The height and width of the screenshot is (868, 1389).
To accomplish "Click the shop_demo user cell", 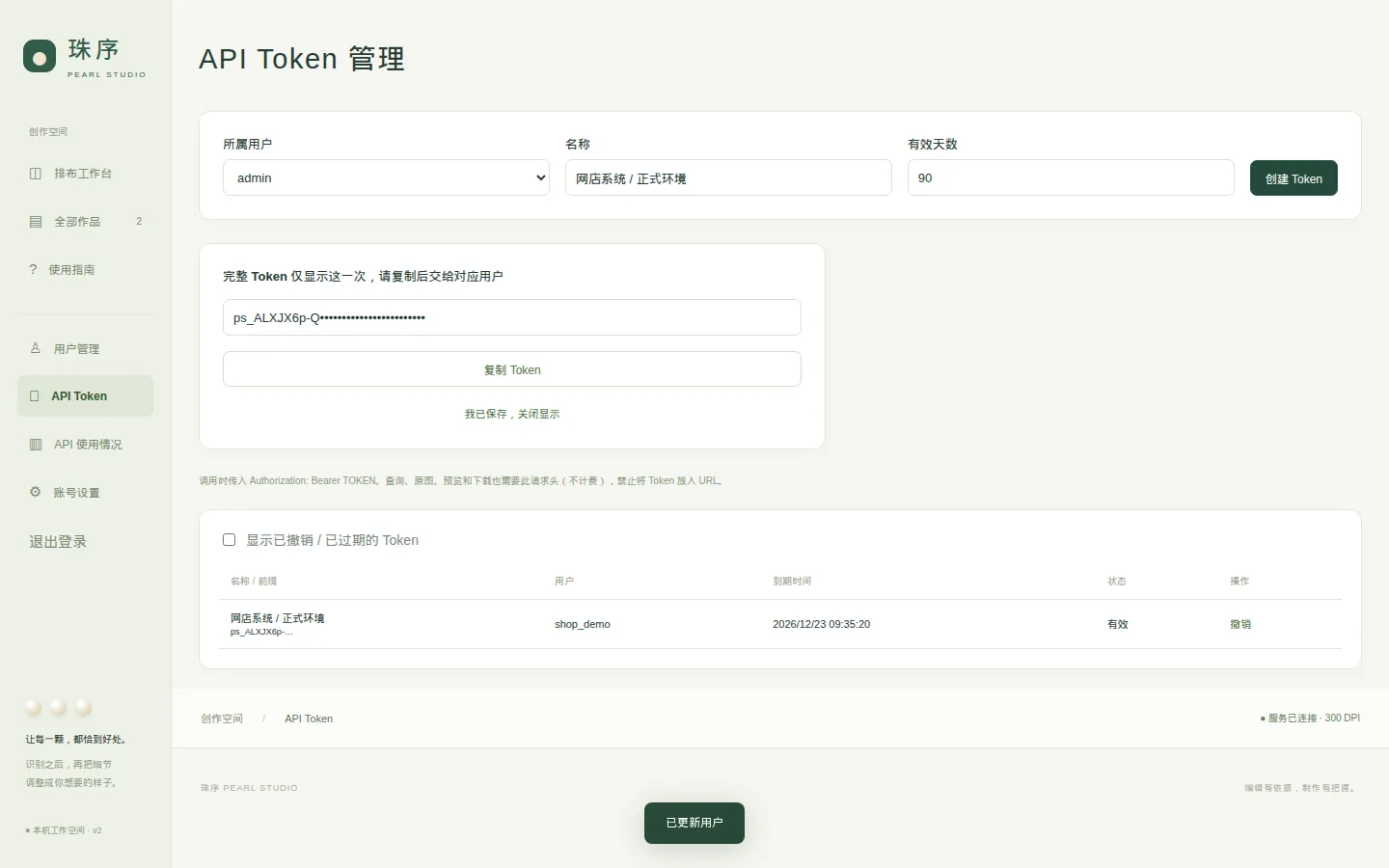I will (583, 624).
